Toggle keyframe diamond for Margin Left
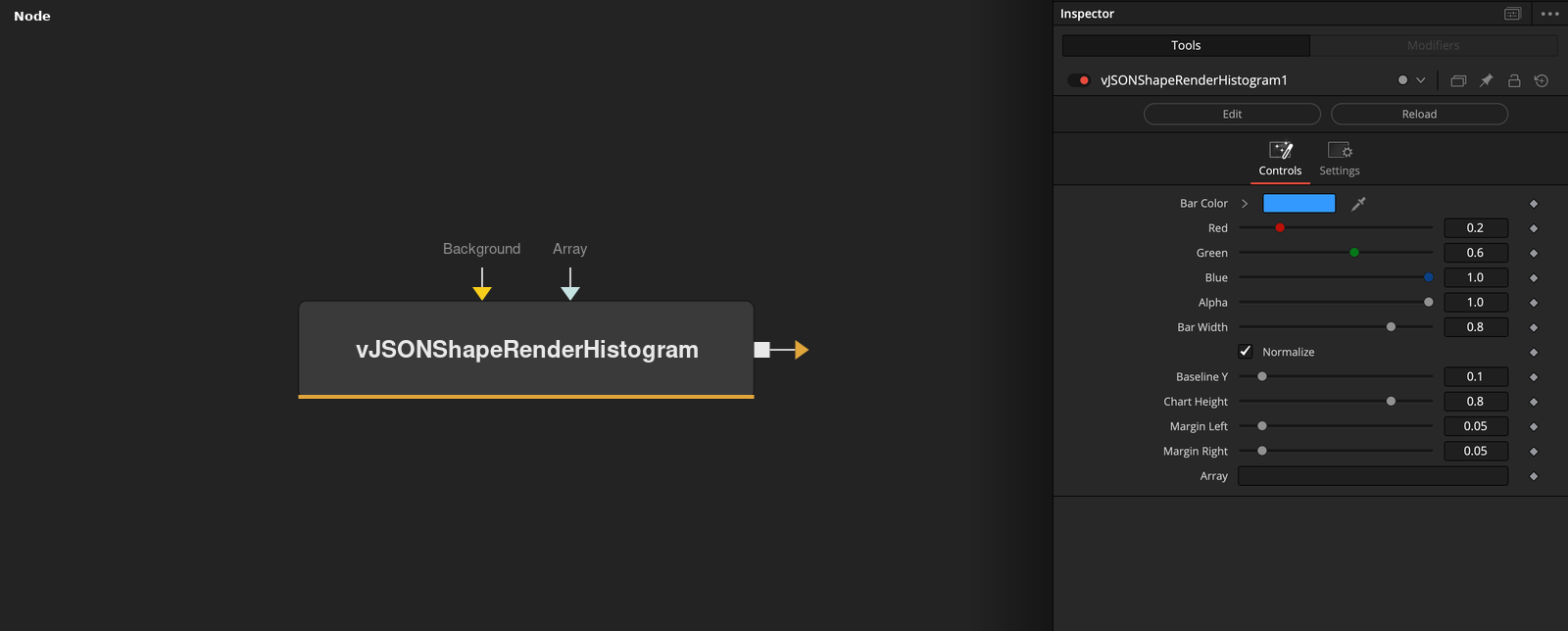 click(1534, 427)
